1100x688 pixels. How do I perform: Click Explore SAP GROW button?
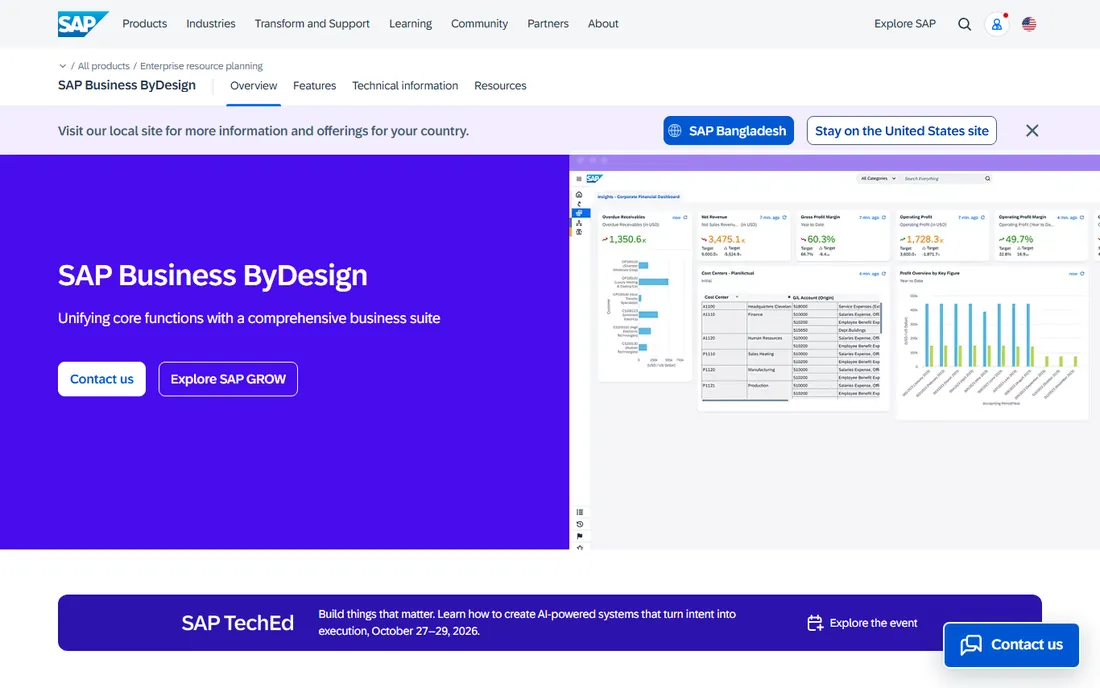click(228, 379)
